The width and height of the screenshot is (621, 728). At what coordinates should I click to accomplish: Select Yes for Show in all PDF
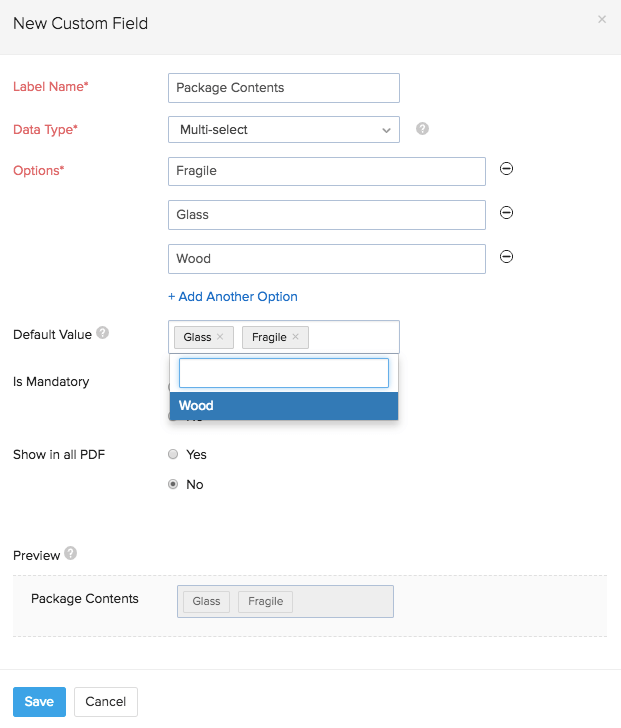[x=173, y=454]
